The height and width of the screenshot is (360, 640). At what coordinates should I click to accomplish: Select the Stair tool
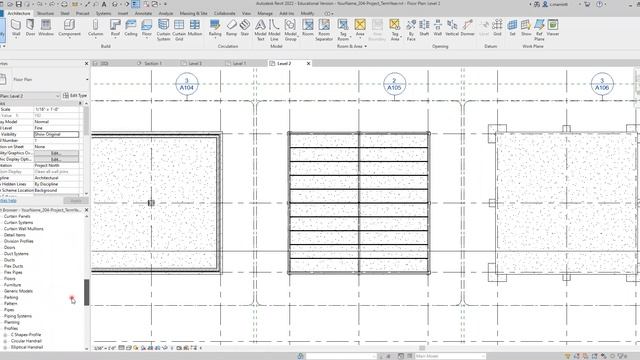(x=245, y=28)
